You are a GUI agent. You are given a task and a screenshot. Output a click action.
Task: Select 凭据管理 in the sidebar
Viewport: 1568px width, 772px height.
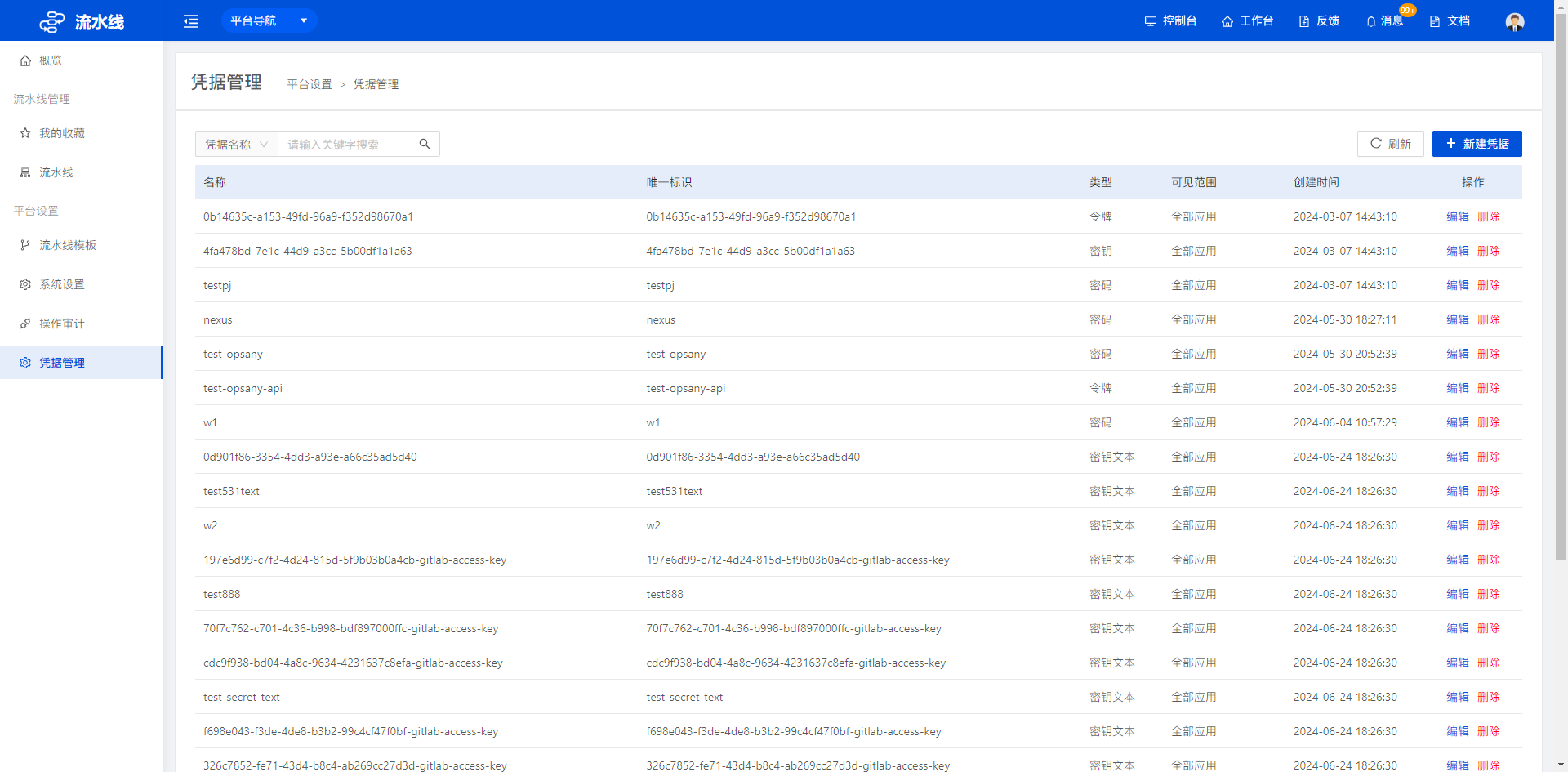point(82,363)
